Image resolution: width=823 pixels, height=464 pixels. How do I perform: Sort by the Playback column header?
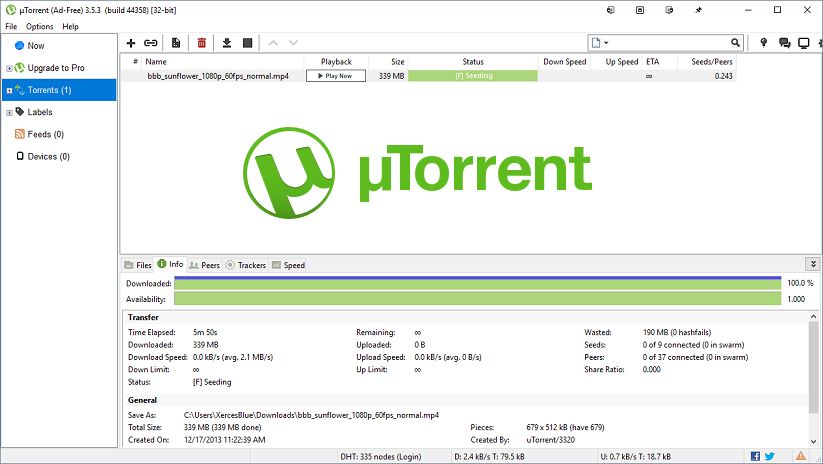point(336,61)
